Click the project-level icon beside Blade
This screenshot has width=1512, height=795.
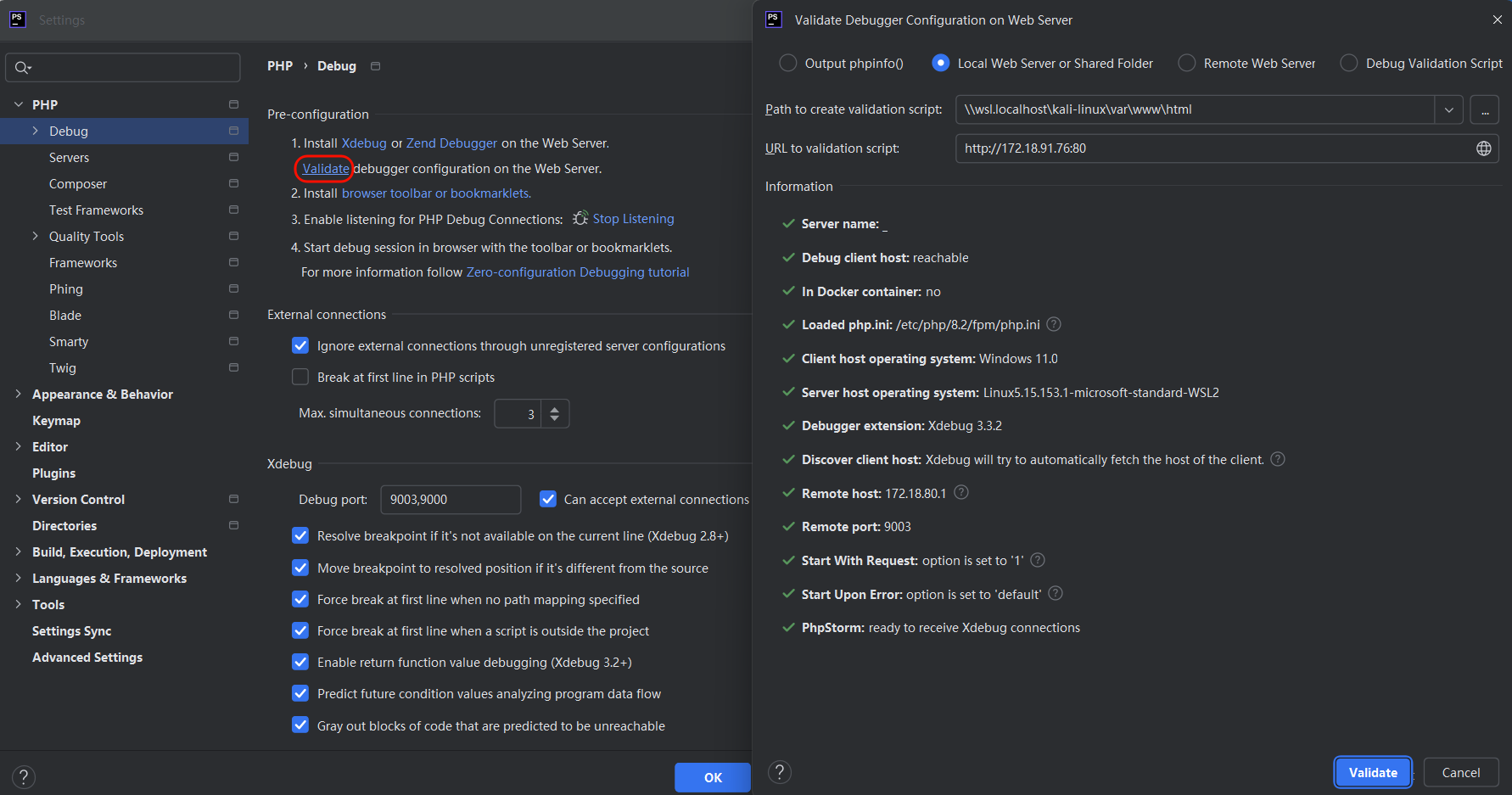point(233,315)
